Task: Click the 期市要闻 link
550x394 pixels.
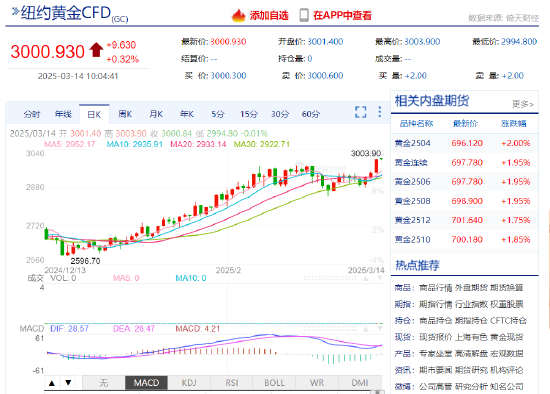Action: click(436, 370)
